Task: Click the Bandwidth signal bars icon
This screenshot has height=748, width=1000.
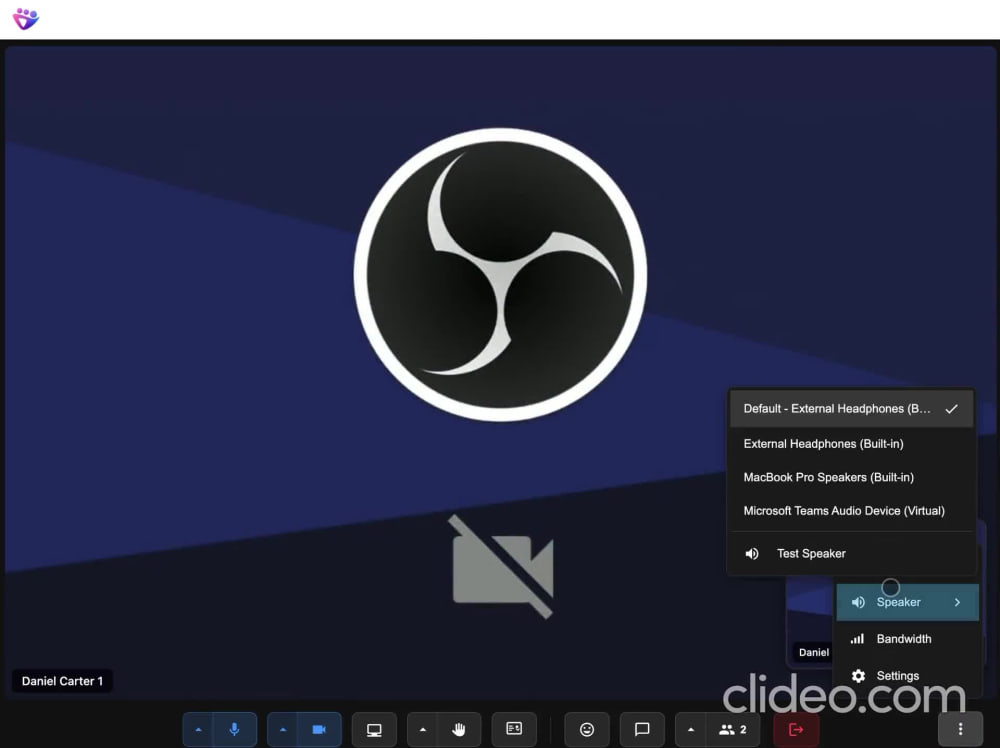Action: coord(858,639)
